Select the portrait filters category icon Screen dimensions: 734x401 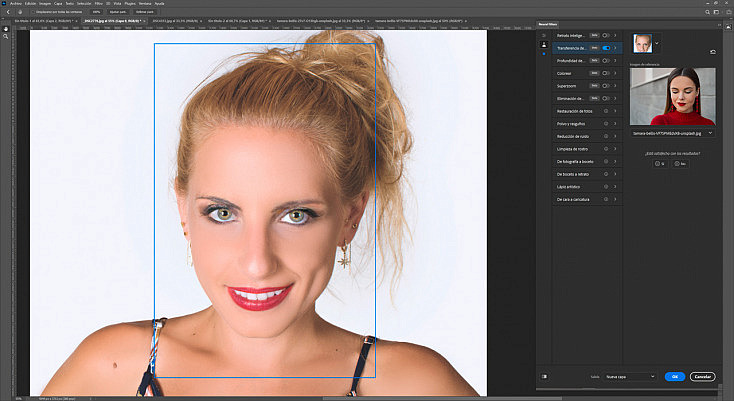point(544,45)
